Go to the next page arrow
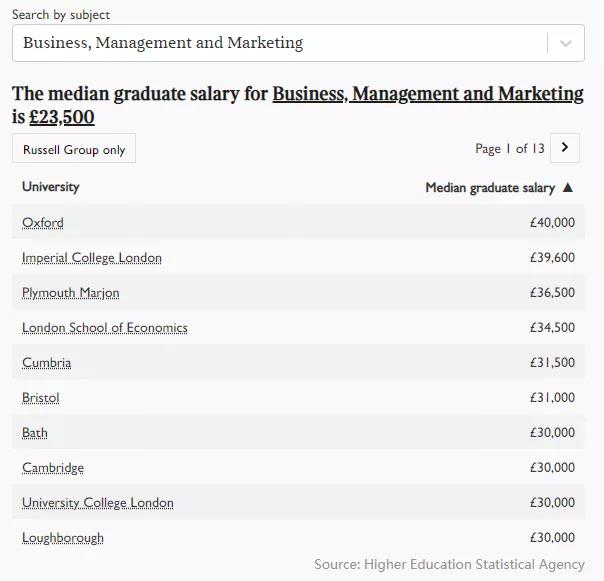Image resolution: width=604 pixels, height=581 pixels. 564,148
